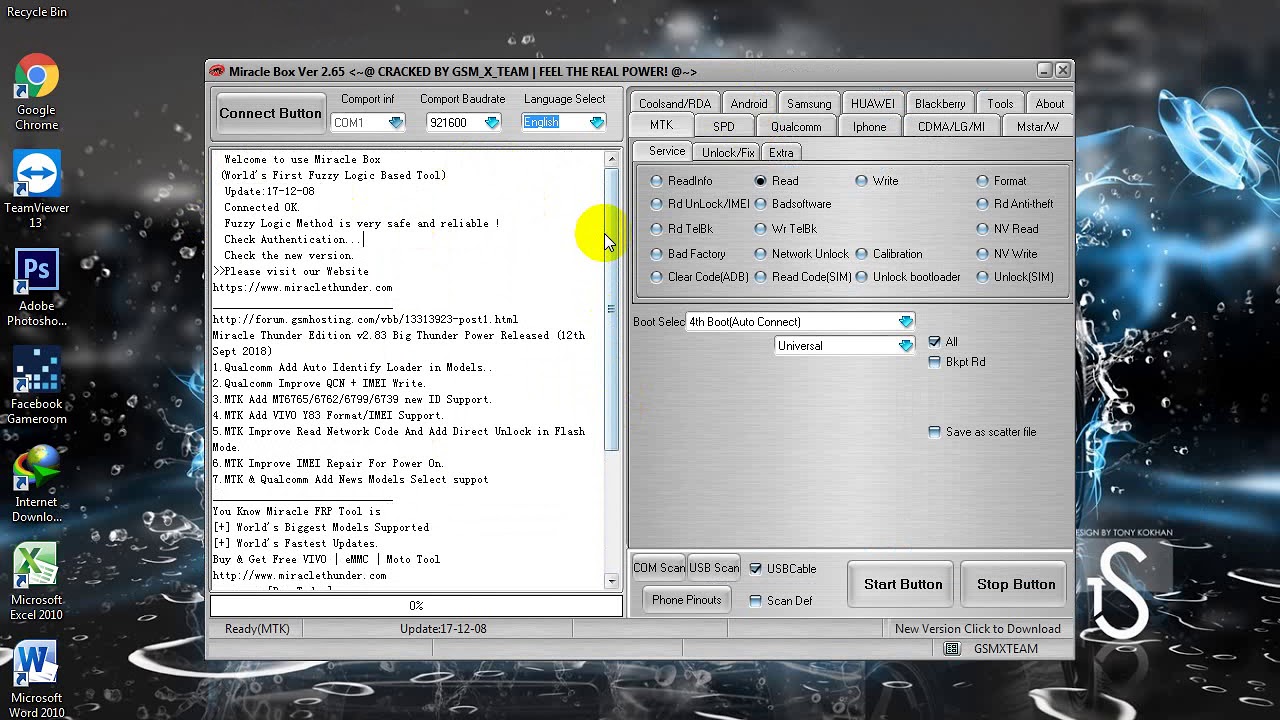Open the Extra sub-tab
The width and height of the screenshot is (1280, 720).
tap(781, 153)
